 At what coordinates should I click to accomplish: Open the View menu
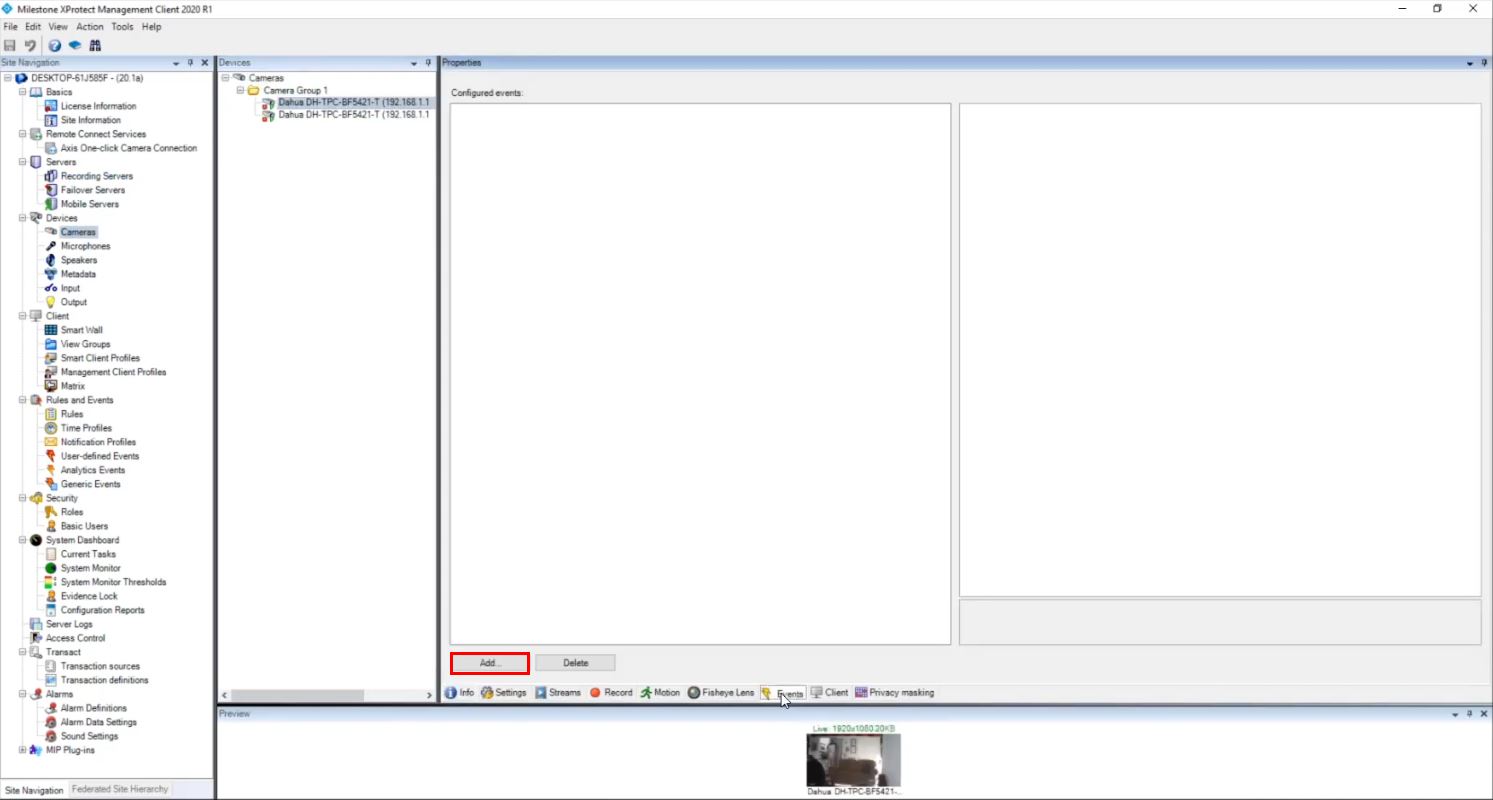(58, 27)
